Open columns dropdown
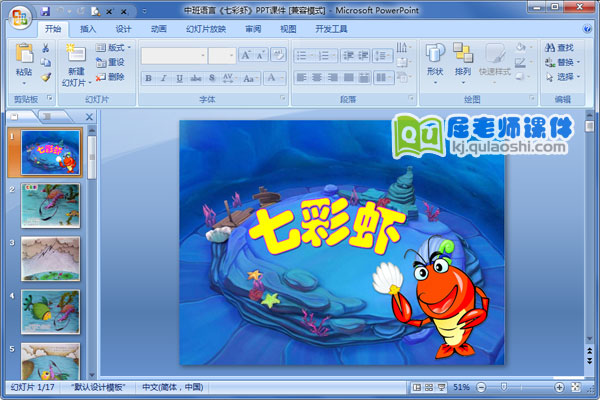Viewport: 600px width, 400px height. pos(383,78)
